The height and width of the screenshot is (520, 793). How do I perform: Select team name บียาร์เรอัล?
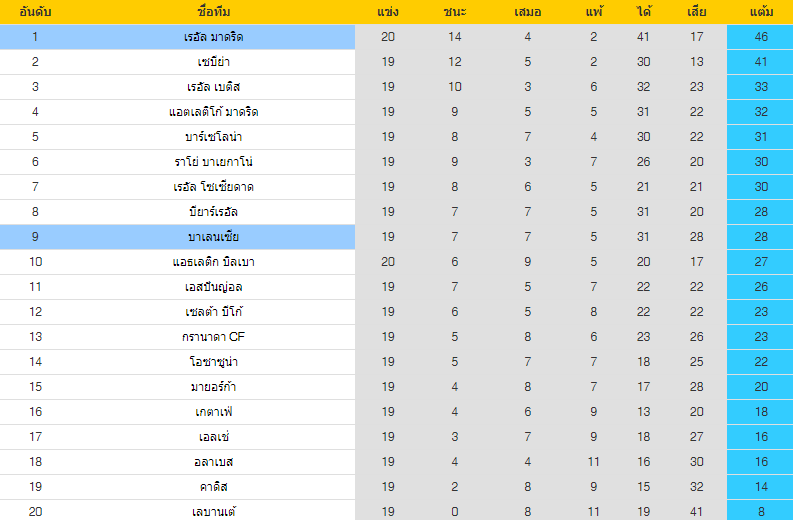point(213,212)
